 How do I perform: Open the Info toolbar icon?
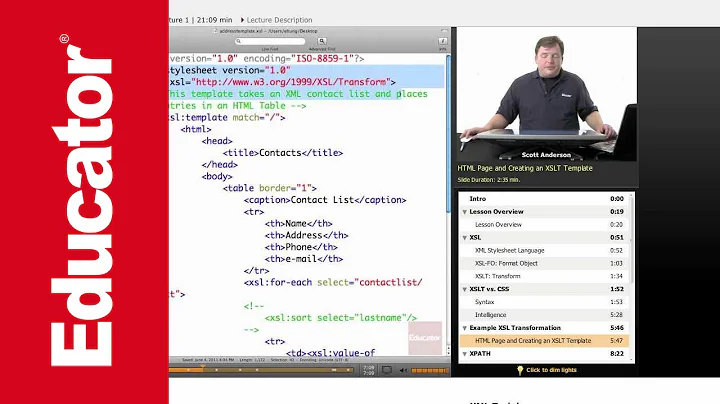point(443,41)
